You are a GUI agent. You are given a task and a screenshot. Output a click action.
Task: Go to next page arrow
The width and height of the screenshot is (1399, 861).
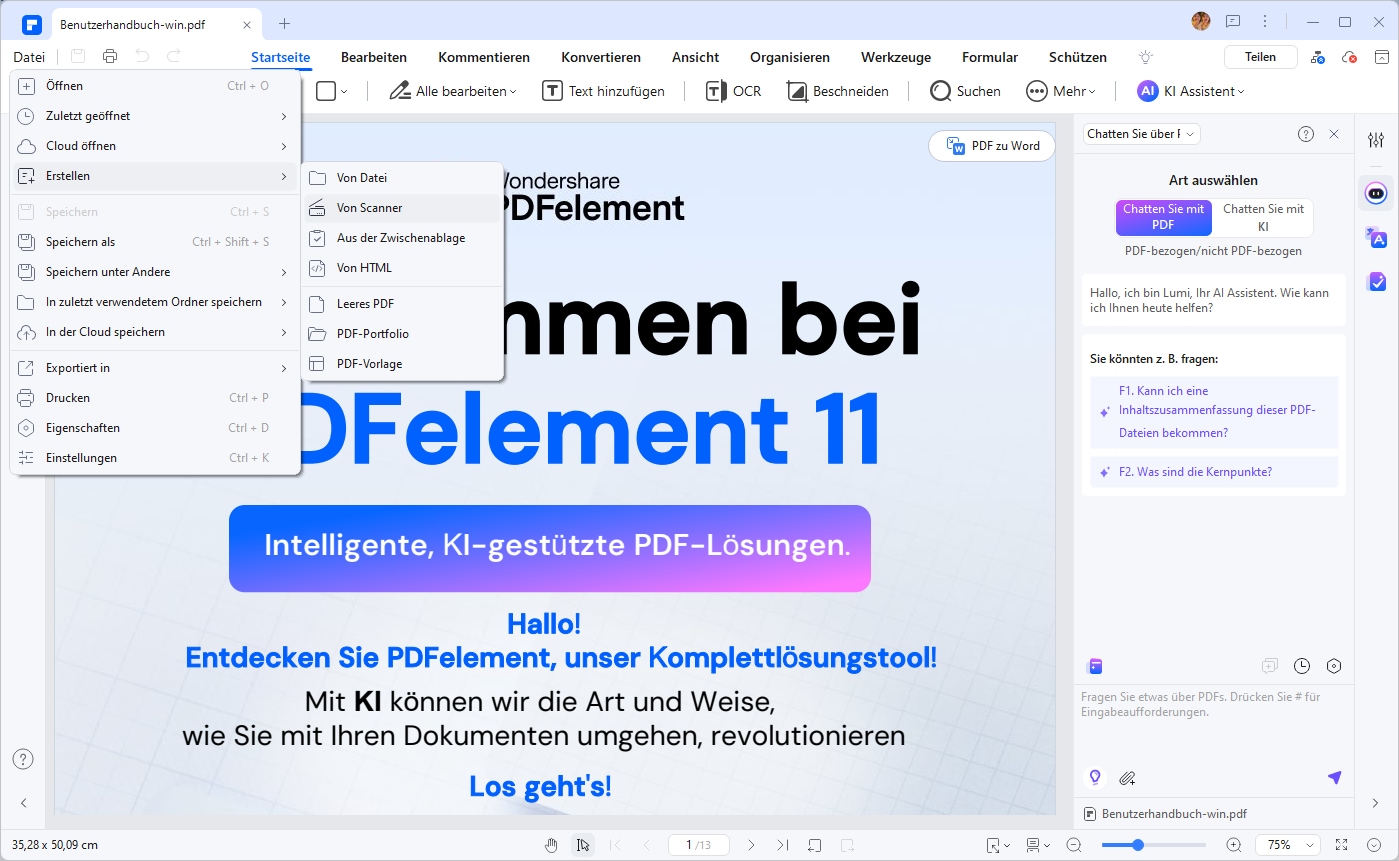coord(751,845)
